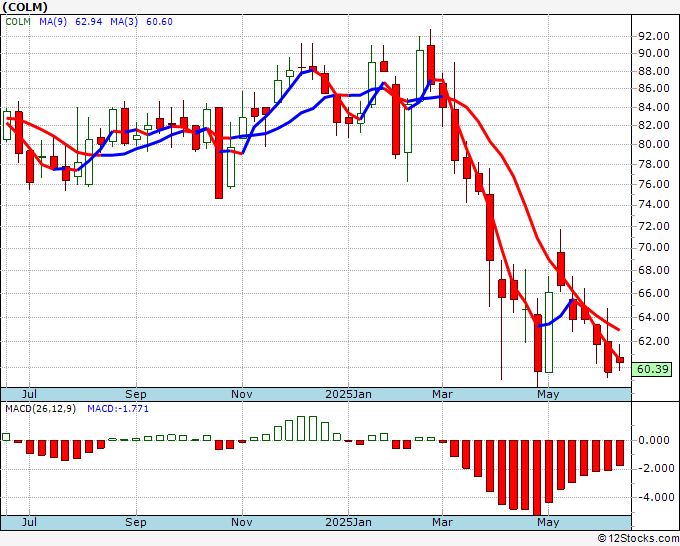Image resolution: width=680 pixels, height=546 pixels.
Task: Click the MACD:-1.771 value readout
Action: coord(118,409)
